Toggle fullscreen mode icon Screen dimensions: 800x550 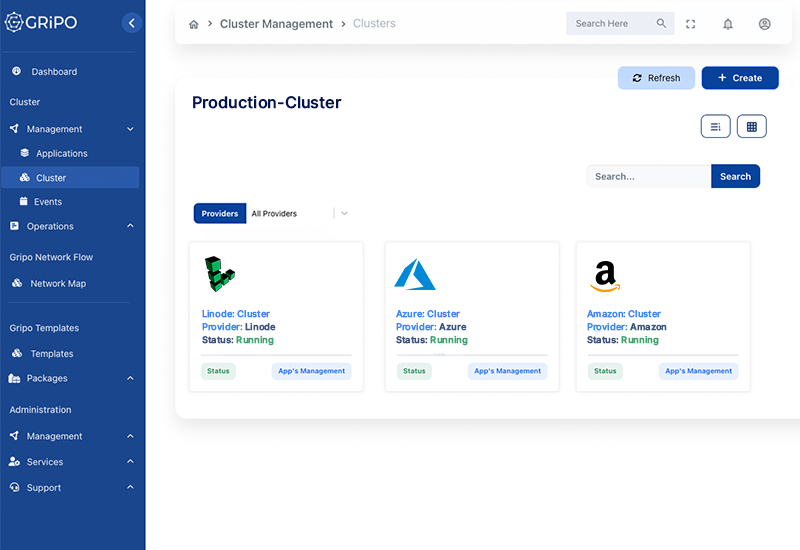pyautogui.click(x=691, y=24)
